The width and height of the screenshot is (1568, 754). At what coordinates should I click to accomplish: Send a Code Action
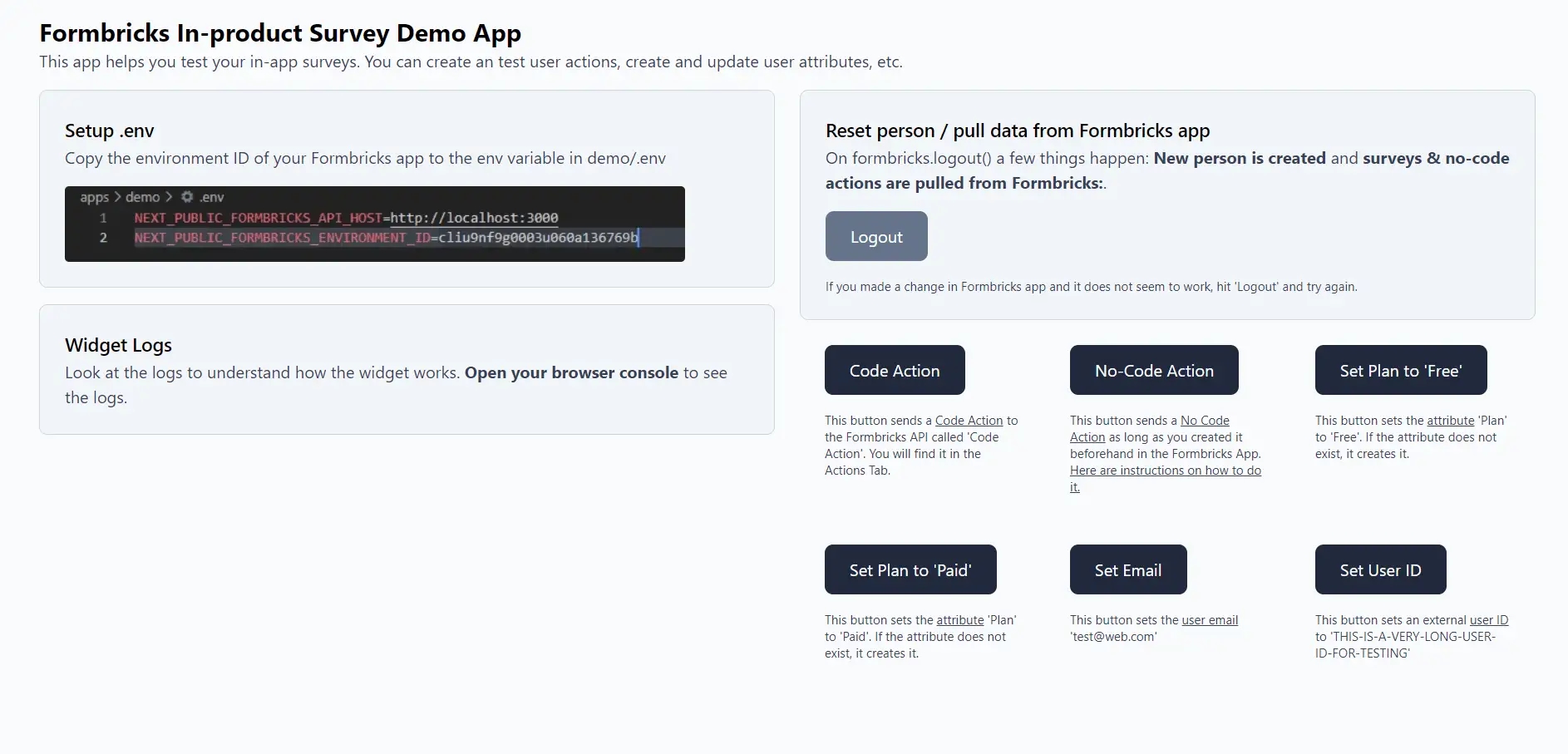pos(895,370)
